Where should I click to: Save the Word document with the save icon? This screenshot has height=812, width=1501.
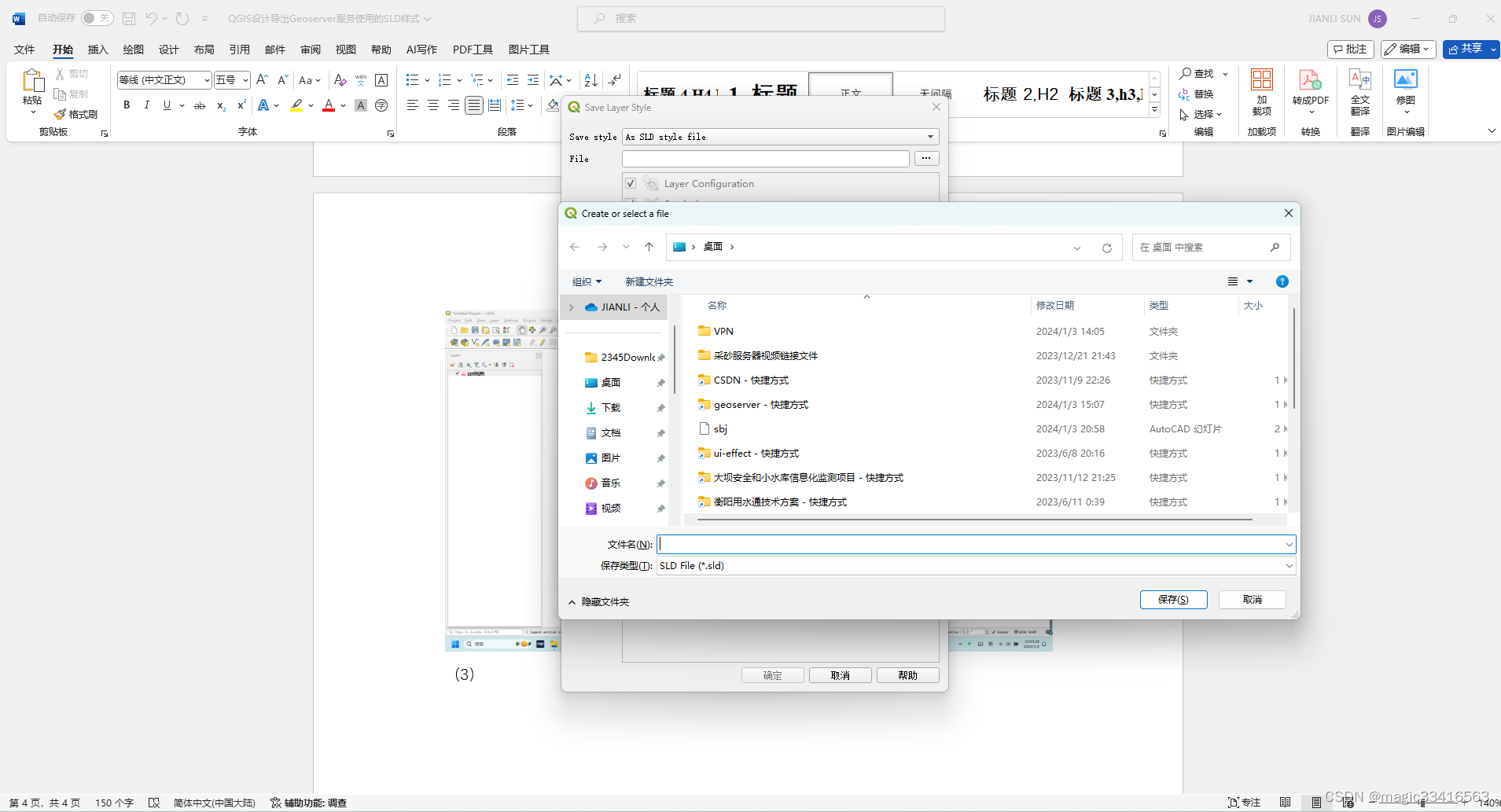[x=130, y=18]
